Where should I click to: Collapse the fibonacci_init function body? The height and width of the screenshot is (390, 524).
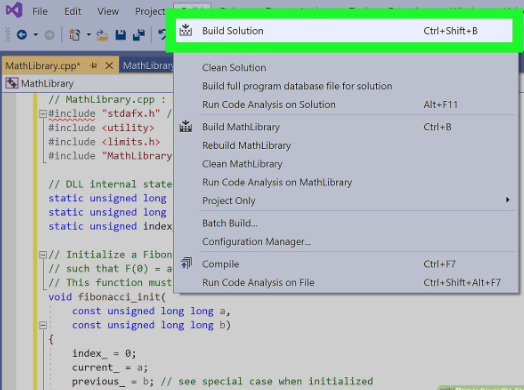(x=43, y=325)
